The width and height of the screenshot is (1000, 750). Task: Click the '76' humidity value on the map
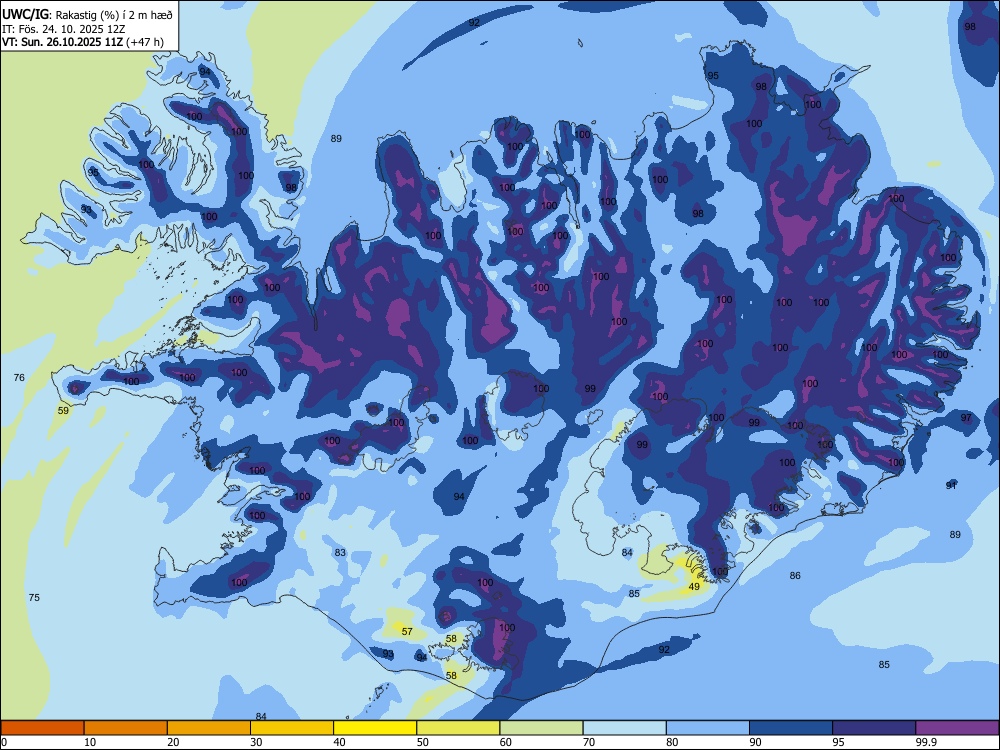[19, 378]
